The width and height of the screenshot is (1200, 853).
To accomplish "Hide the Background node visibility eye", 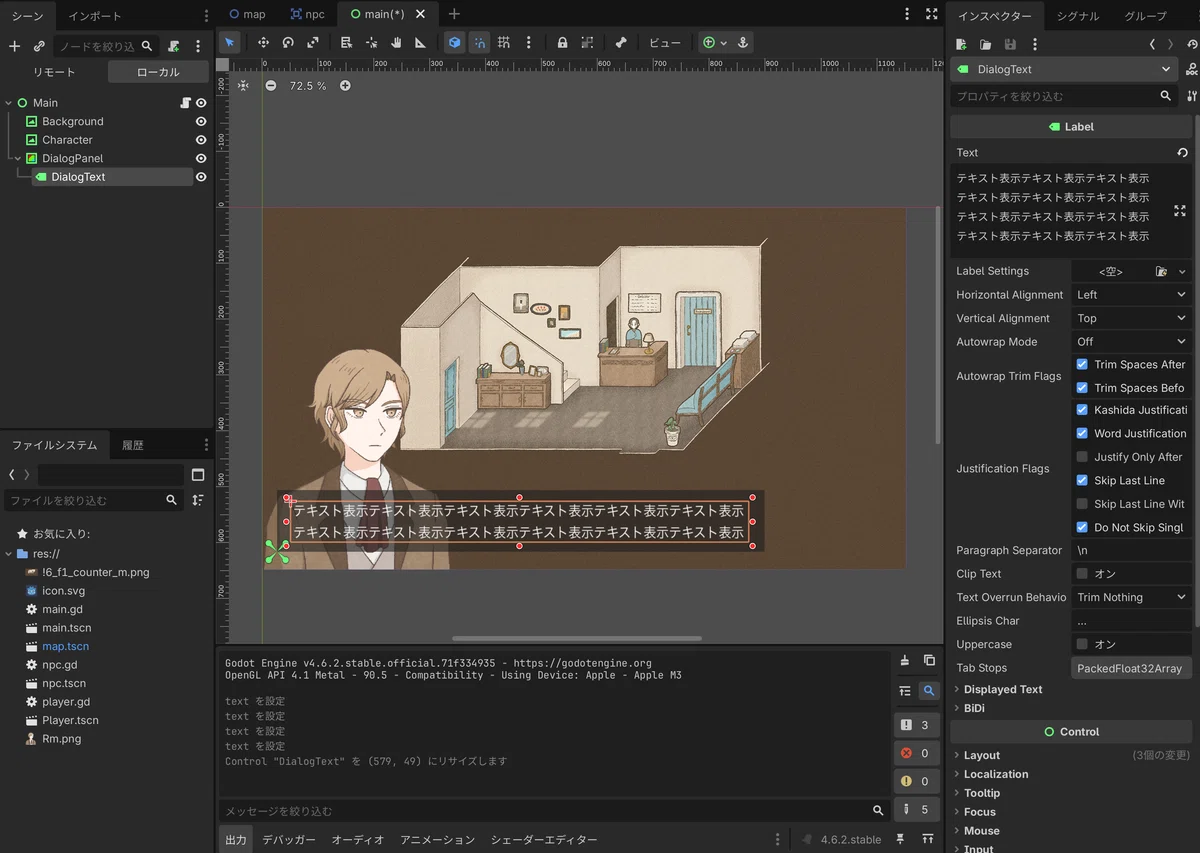I will pos(201,121).
